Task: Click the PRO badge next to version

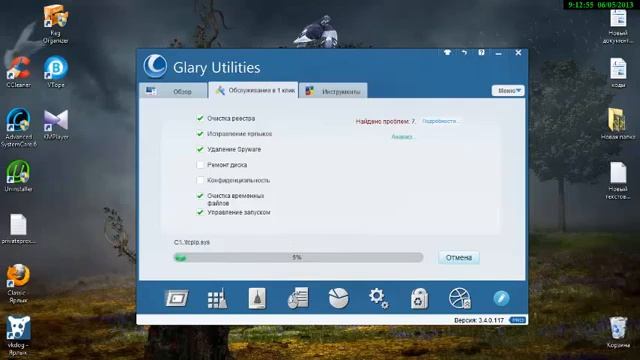Action: pos(517,320)
